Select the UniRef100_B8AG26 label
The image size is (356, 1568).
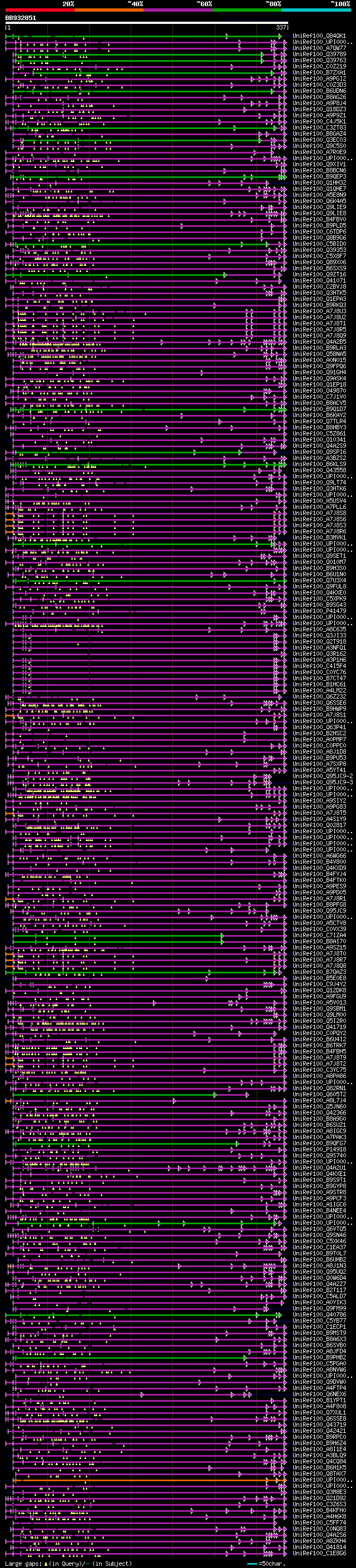(x=319, y=97)
